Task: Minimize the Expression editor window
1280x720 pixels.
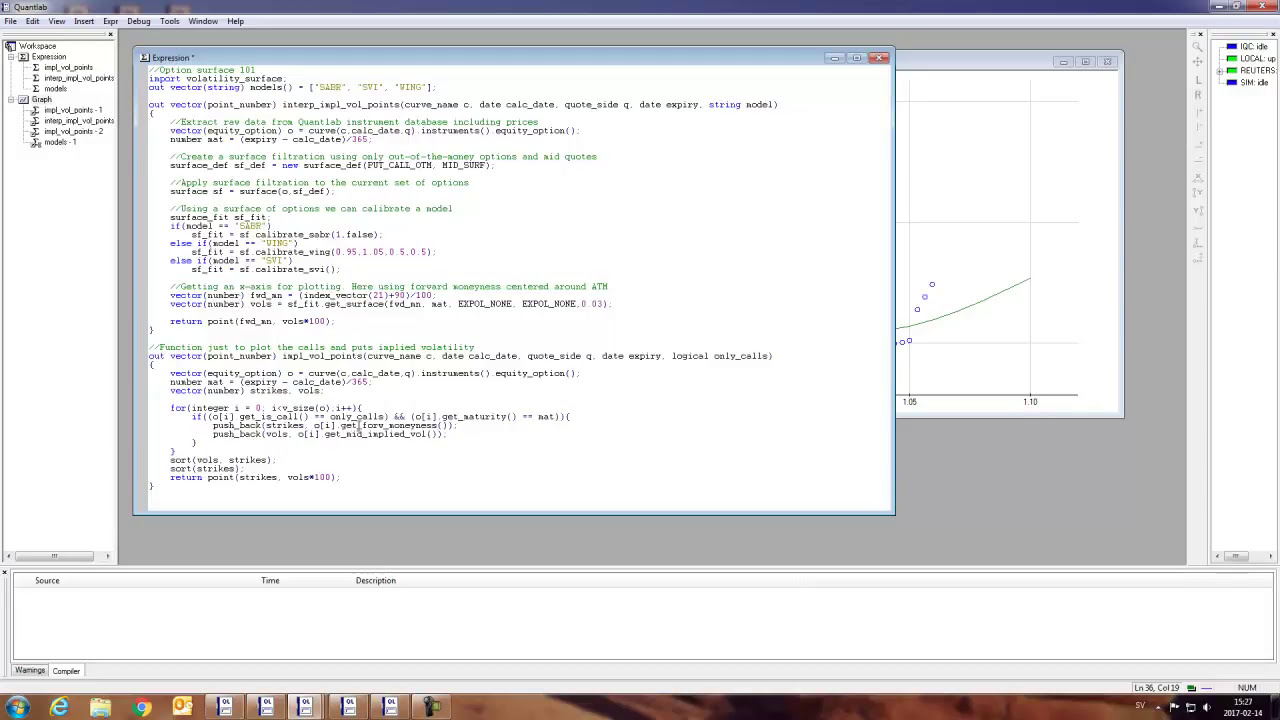Action: tap(835, 58)
